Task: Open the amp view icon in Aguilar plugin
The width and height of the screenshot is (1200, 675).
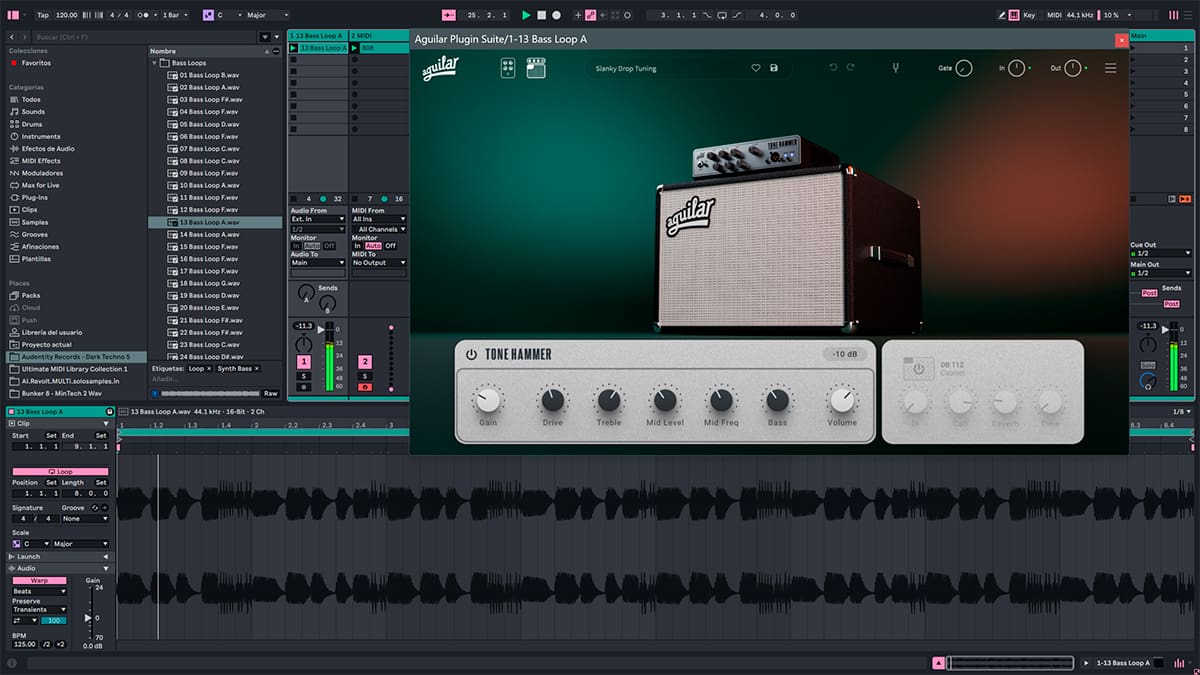Action: tap(535, 68)
